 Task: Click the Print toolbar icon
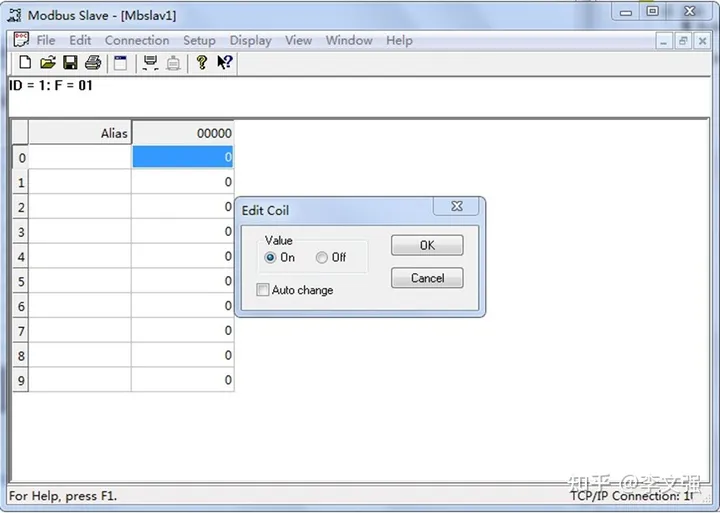[x=93, y=62]
